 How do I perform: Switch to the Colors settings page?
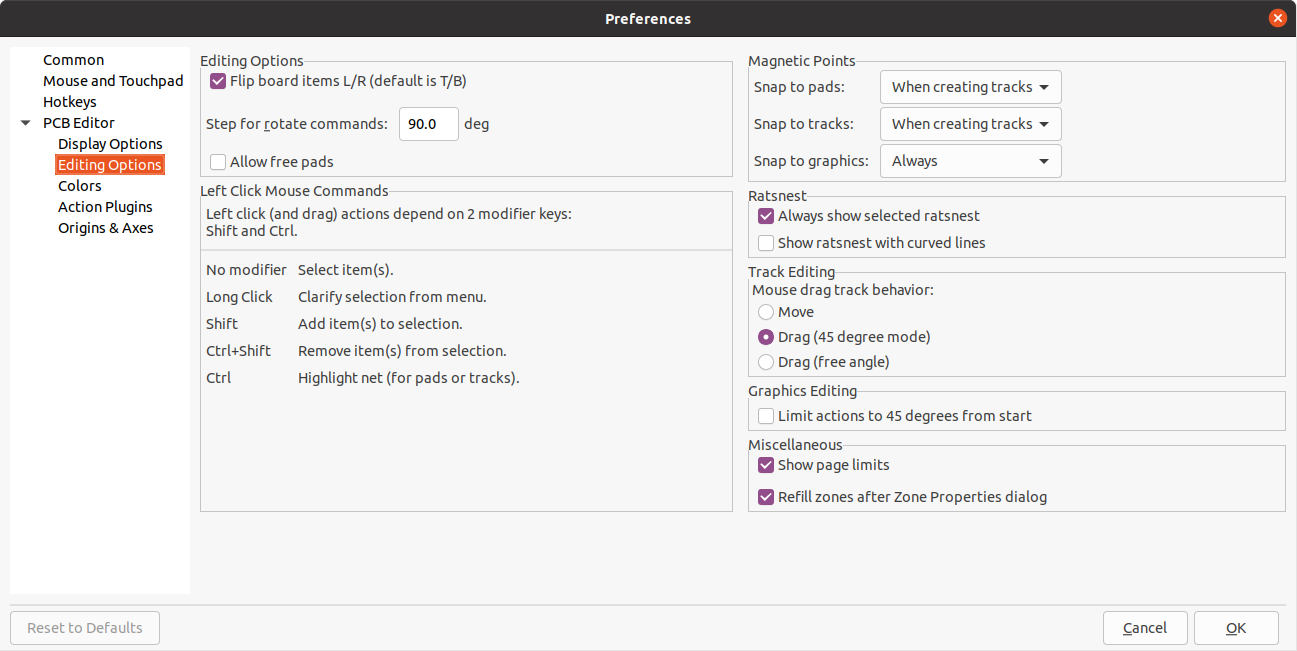(79, 185)
